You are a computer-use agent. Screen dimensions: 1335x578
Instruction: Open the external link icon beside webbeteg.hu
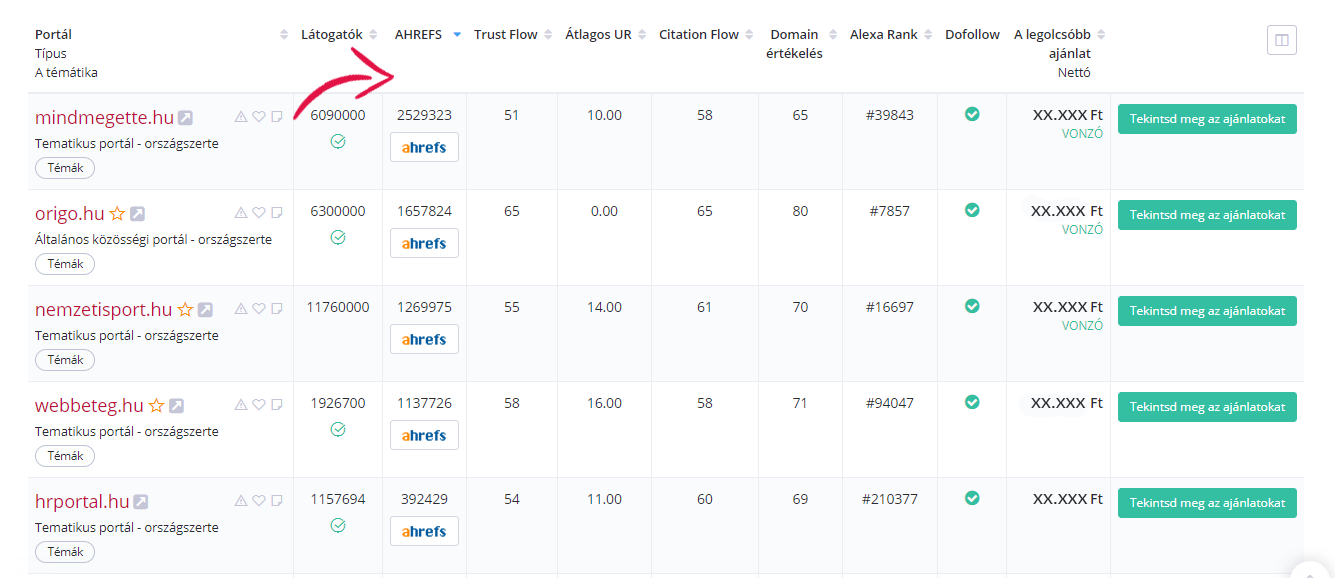tap(176, 406)
